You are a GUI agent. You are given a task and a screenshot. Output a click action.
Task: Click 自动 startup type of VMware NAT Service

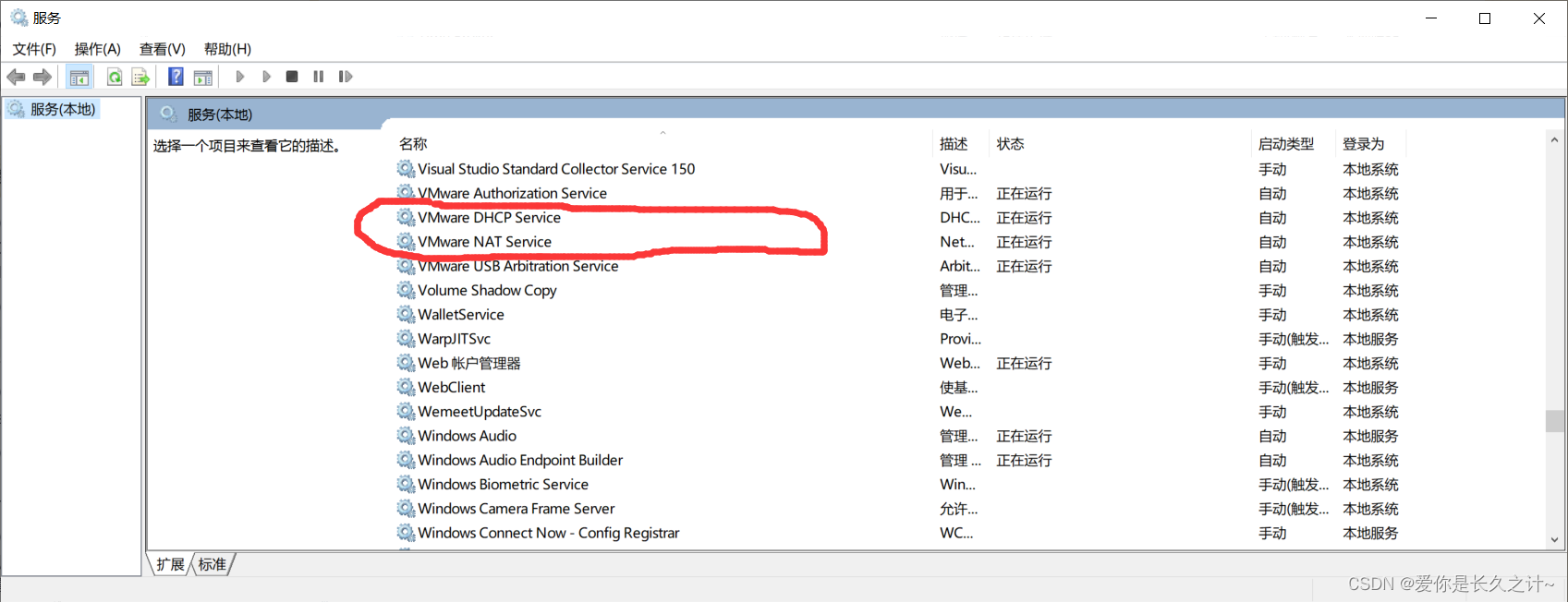[1272, 242]
